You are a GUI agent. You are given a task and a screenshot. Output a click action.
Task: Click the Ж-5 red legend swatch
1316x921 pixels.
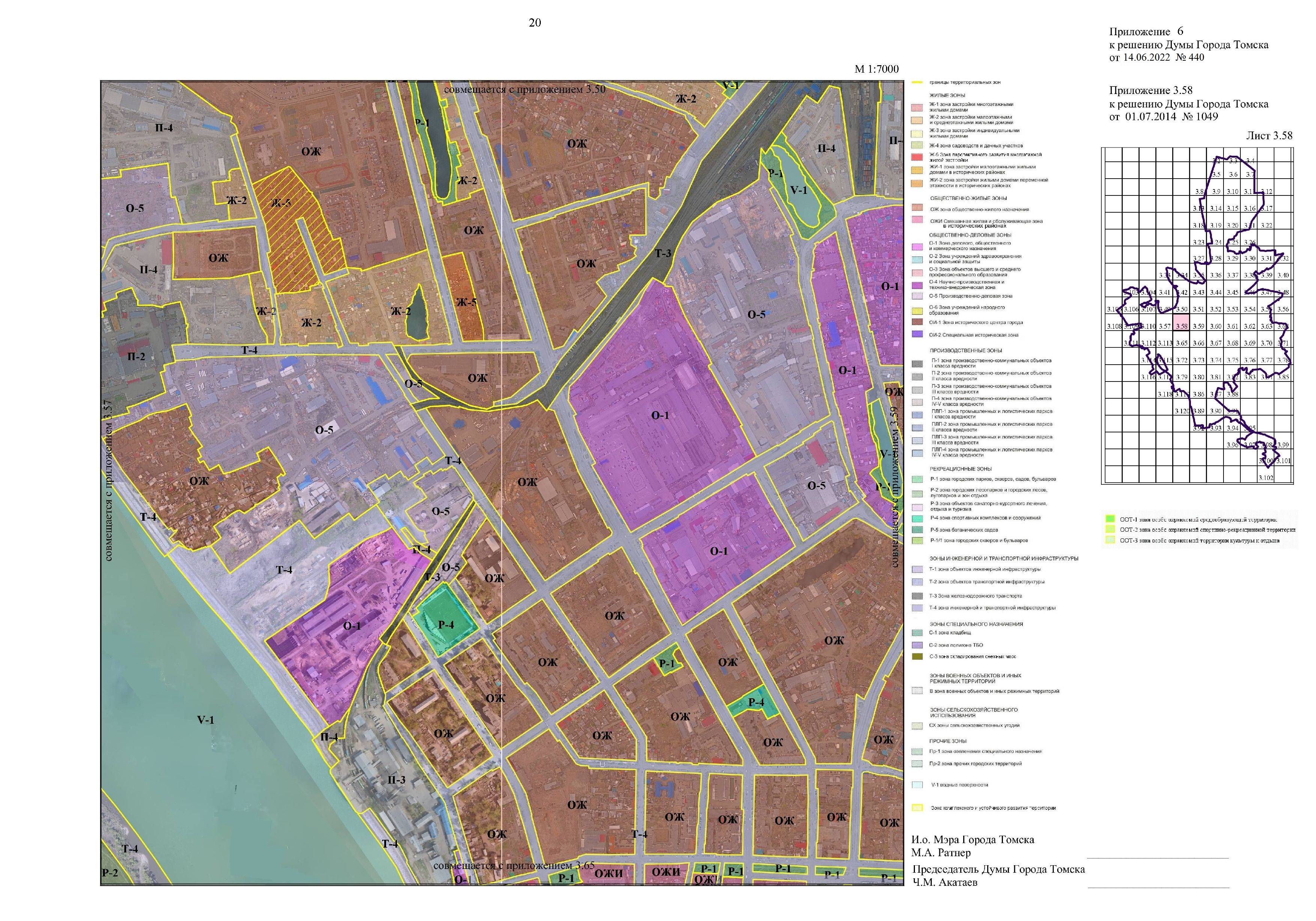917,156
